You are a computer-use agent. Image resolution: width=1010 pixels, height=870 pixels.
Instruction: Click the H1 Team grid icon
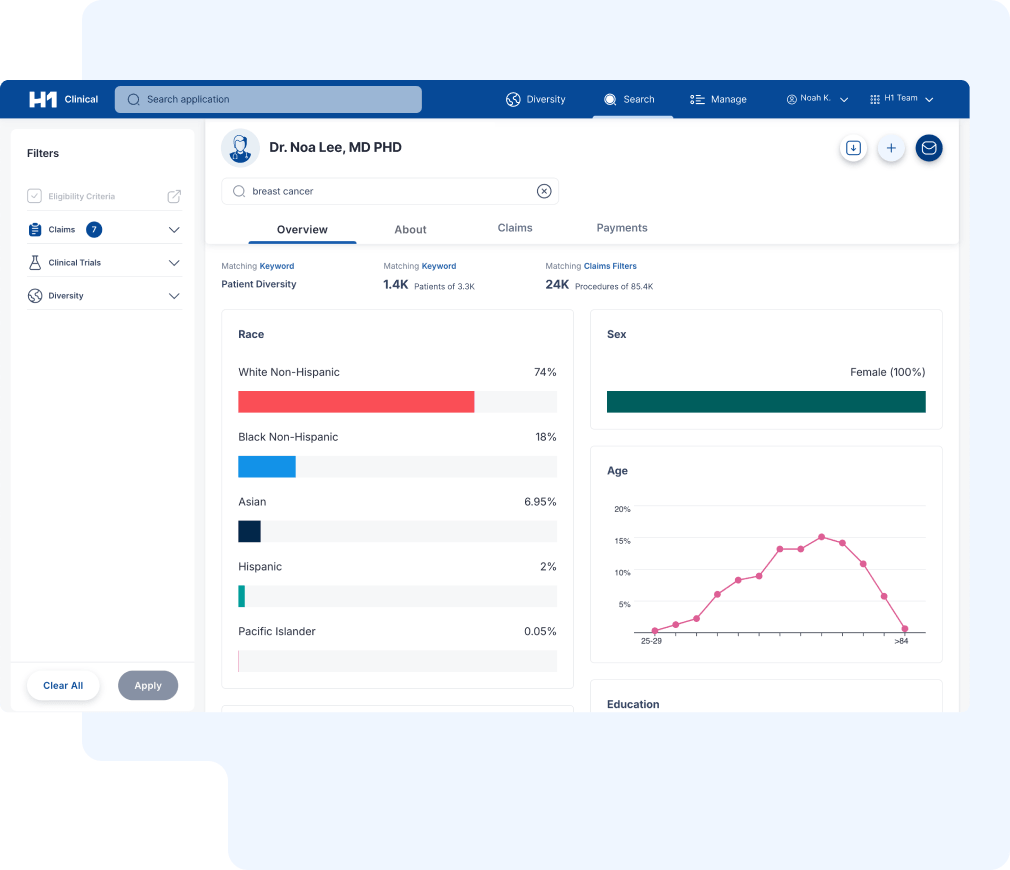(x=875, y=99)
